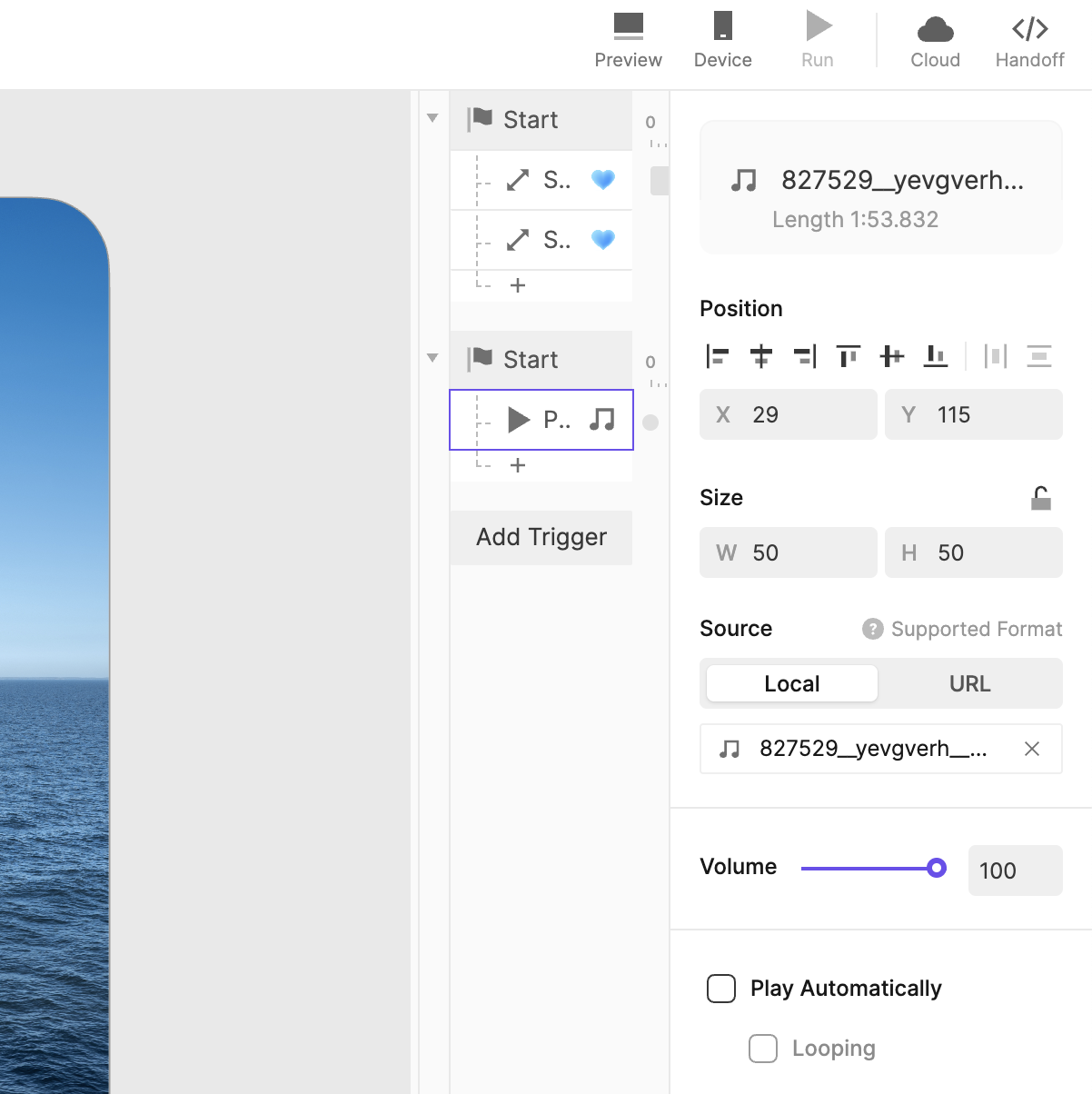
Task: Enable Play Automatically checkbox
Action: (721, 989)
